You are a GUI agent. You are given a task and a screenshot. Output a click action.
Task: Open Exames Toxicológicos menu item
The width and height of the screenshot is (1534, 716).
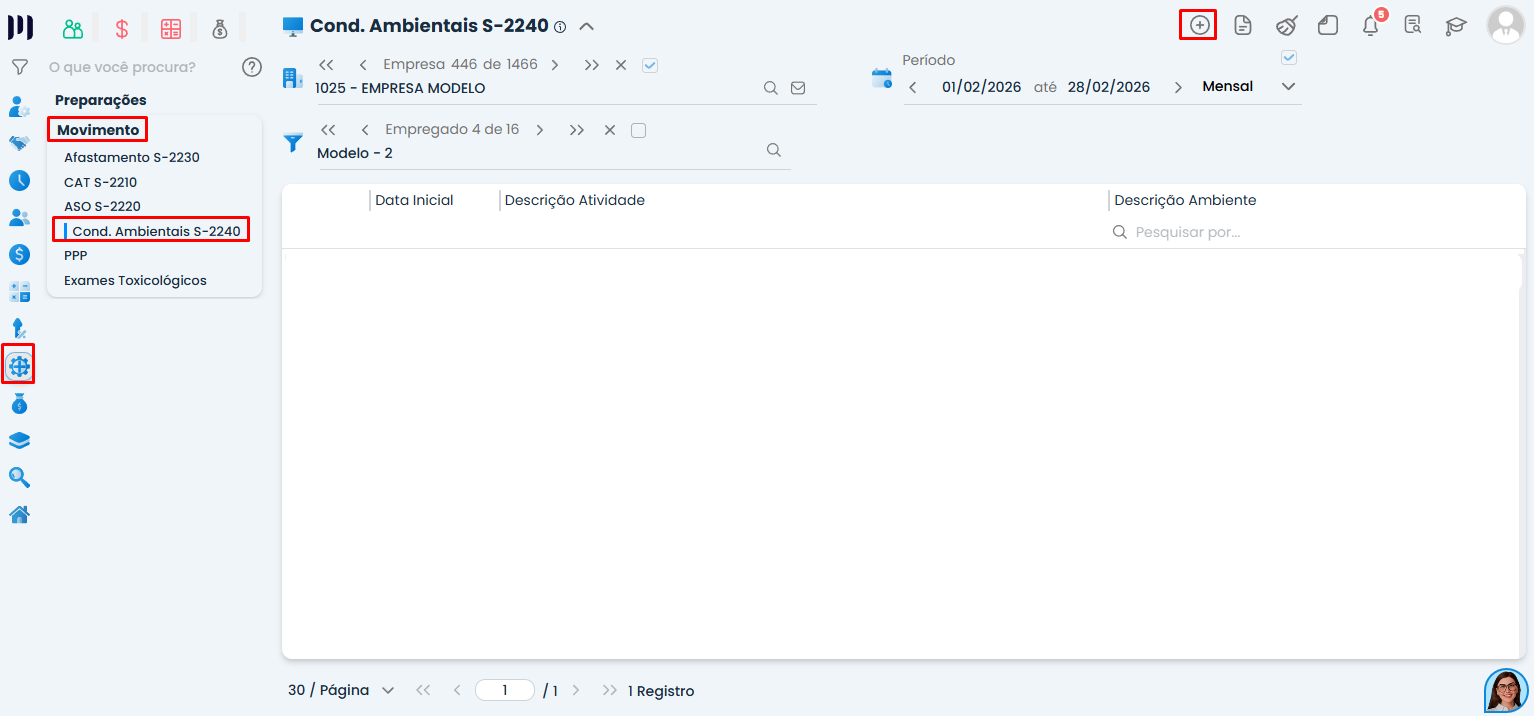click(135, 280)
